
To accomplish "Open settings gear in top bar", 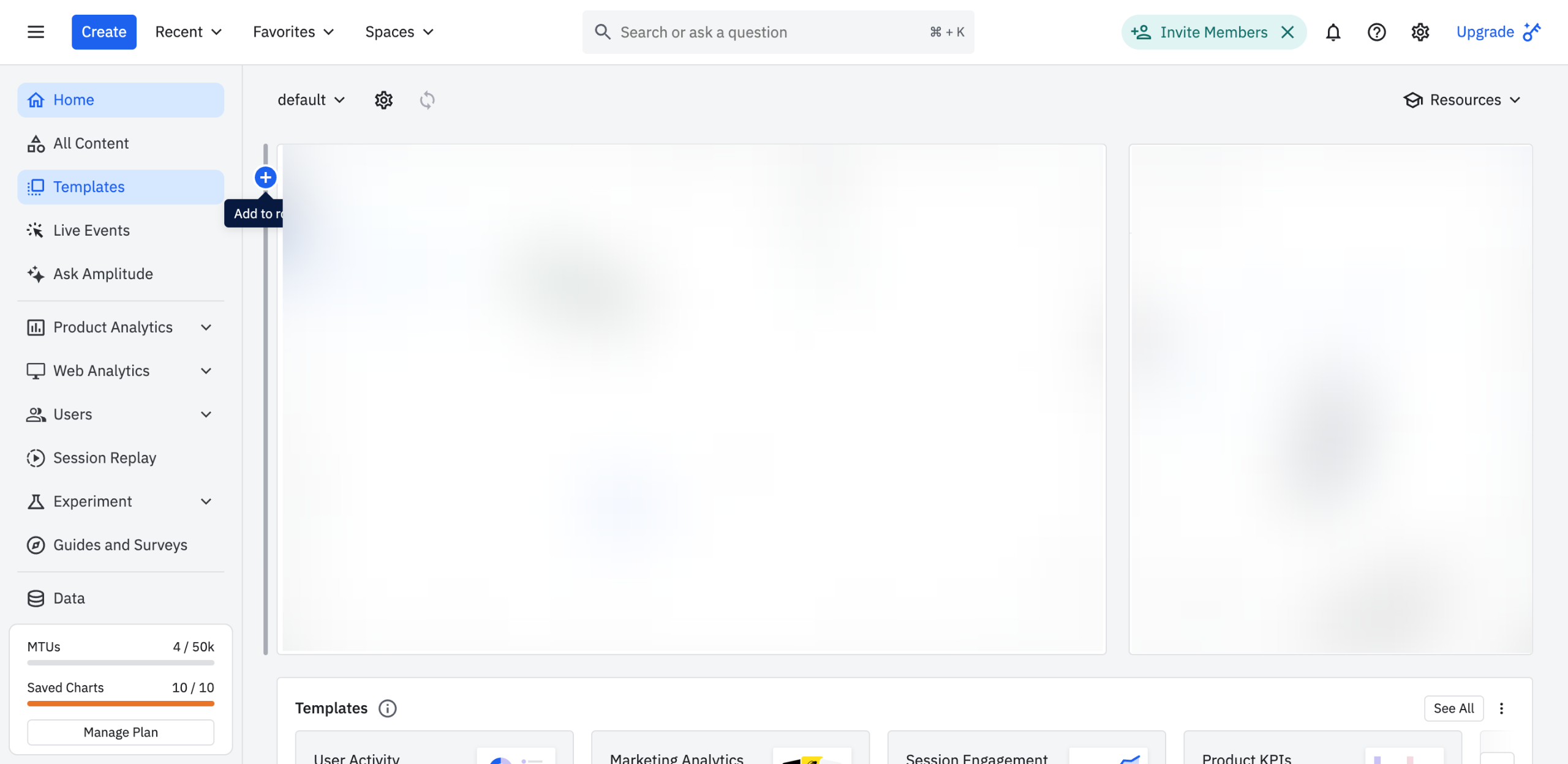I will (1420, 32).
